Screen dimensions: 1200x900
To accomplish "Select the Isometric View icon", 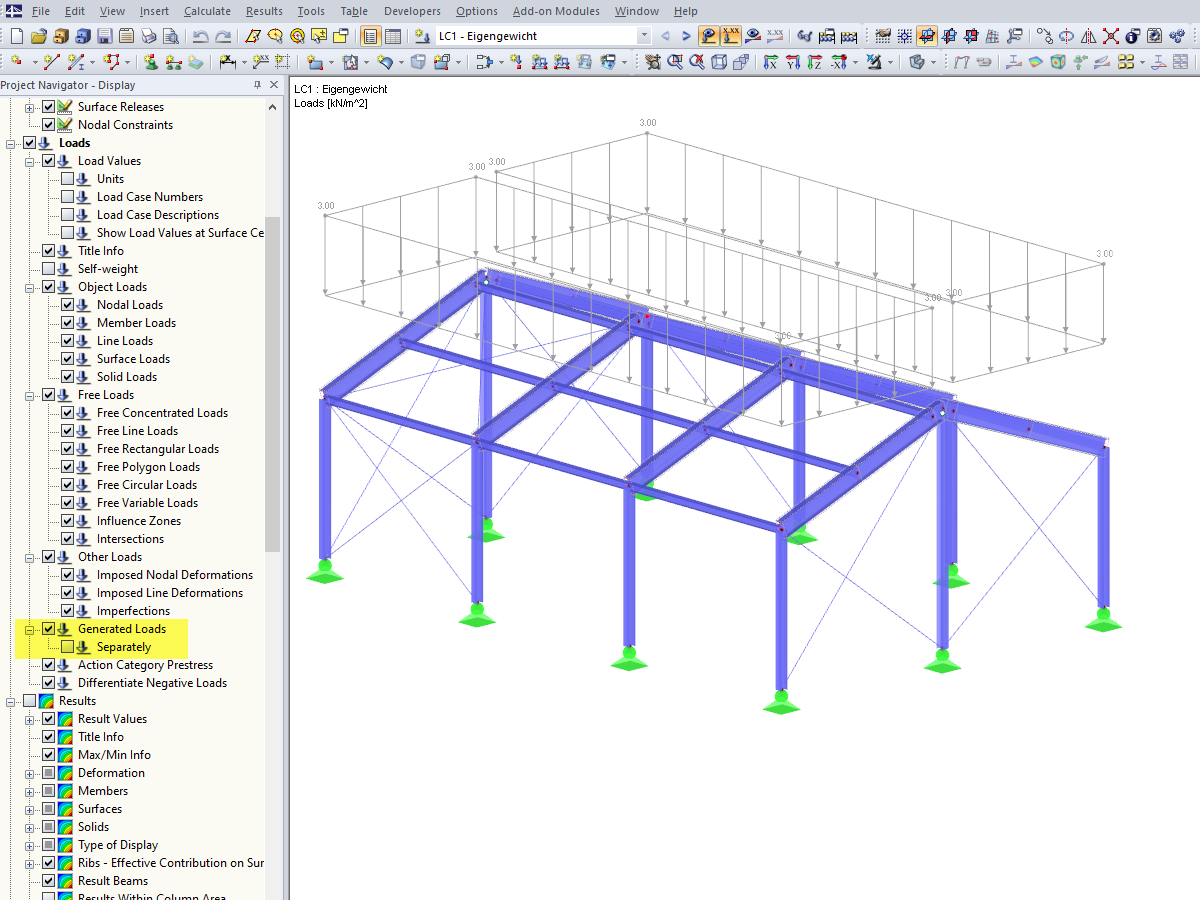I will tap(717, 63).
